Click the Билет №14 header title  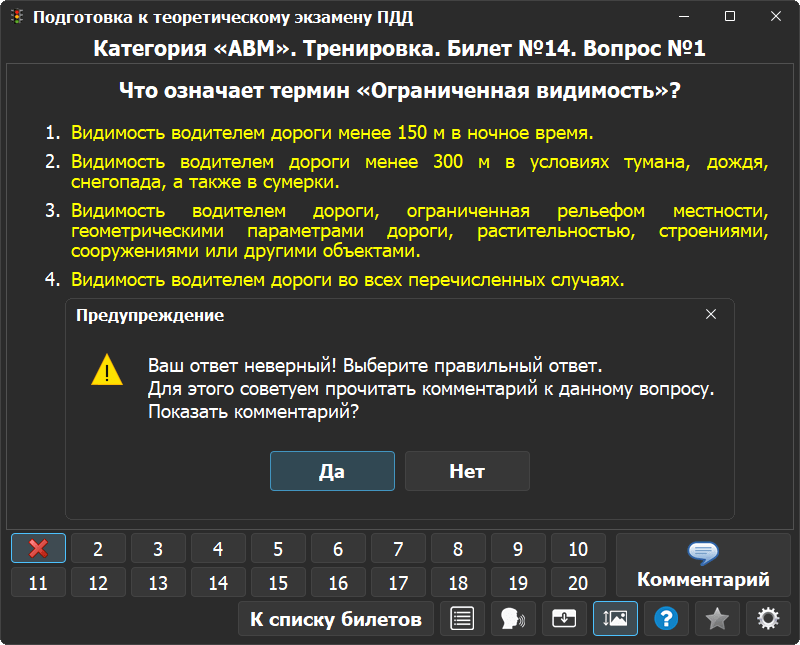(399, 48)
